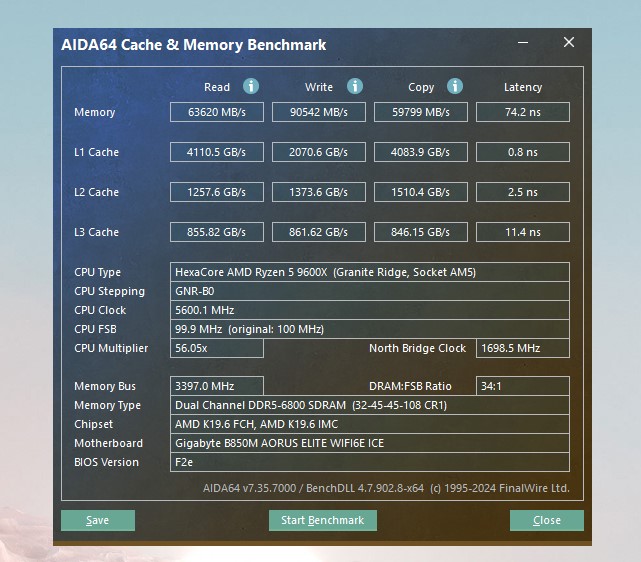Click the Start Benchmark button
641x562 pixels.
[x=323, y=520]
